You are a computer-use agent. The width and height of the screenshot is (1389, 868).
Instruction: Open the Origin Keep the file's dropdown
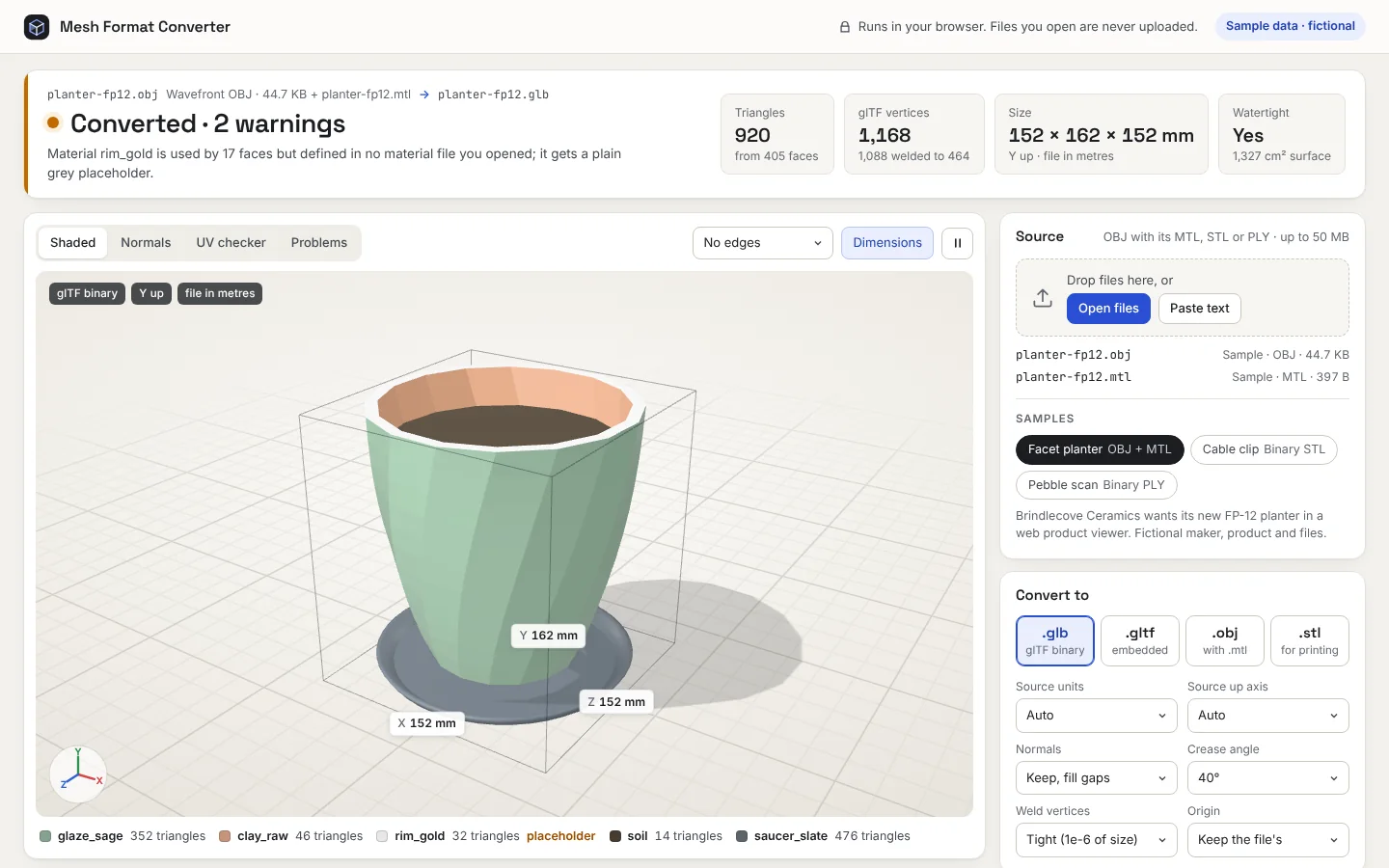click(x=1268, y=840)
